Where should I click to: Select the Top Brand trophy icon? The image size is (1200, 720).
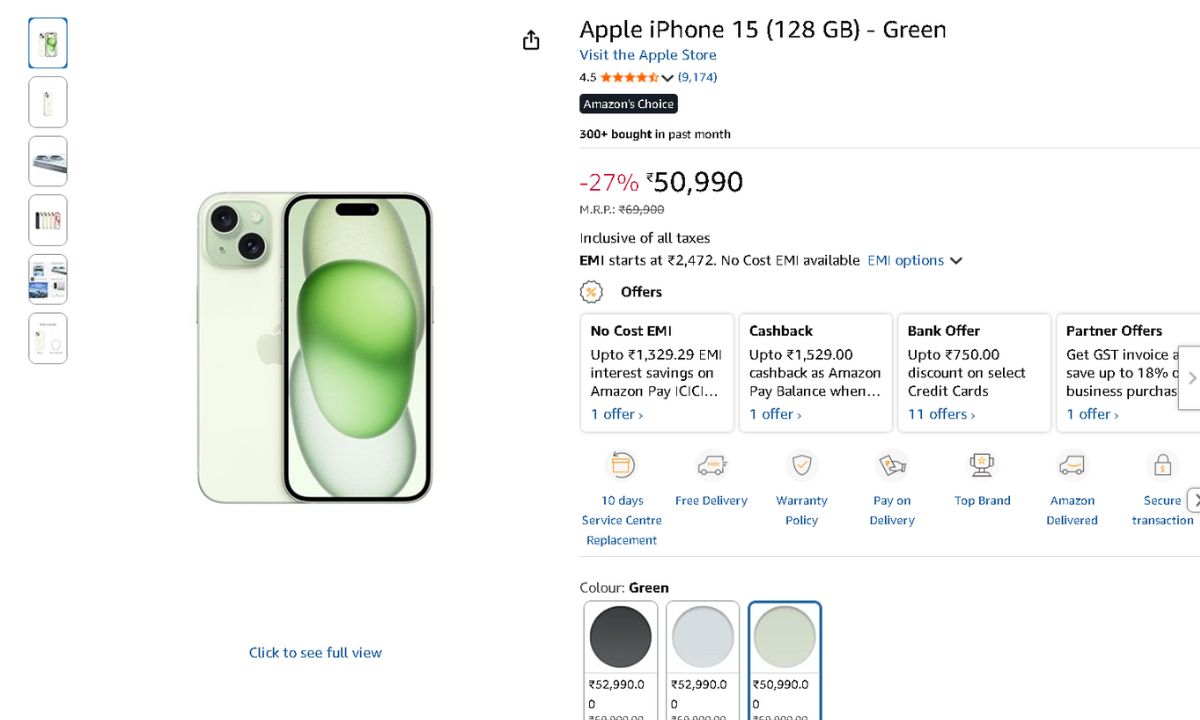point(982,465)
